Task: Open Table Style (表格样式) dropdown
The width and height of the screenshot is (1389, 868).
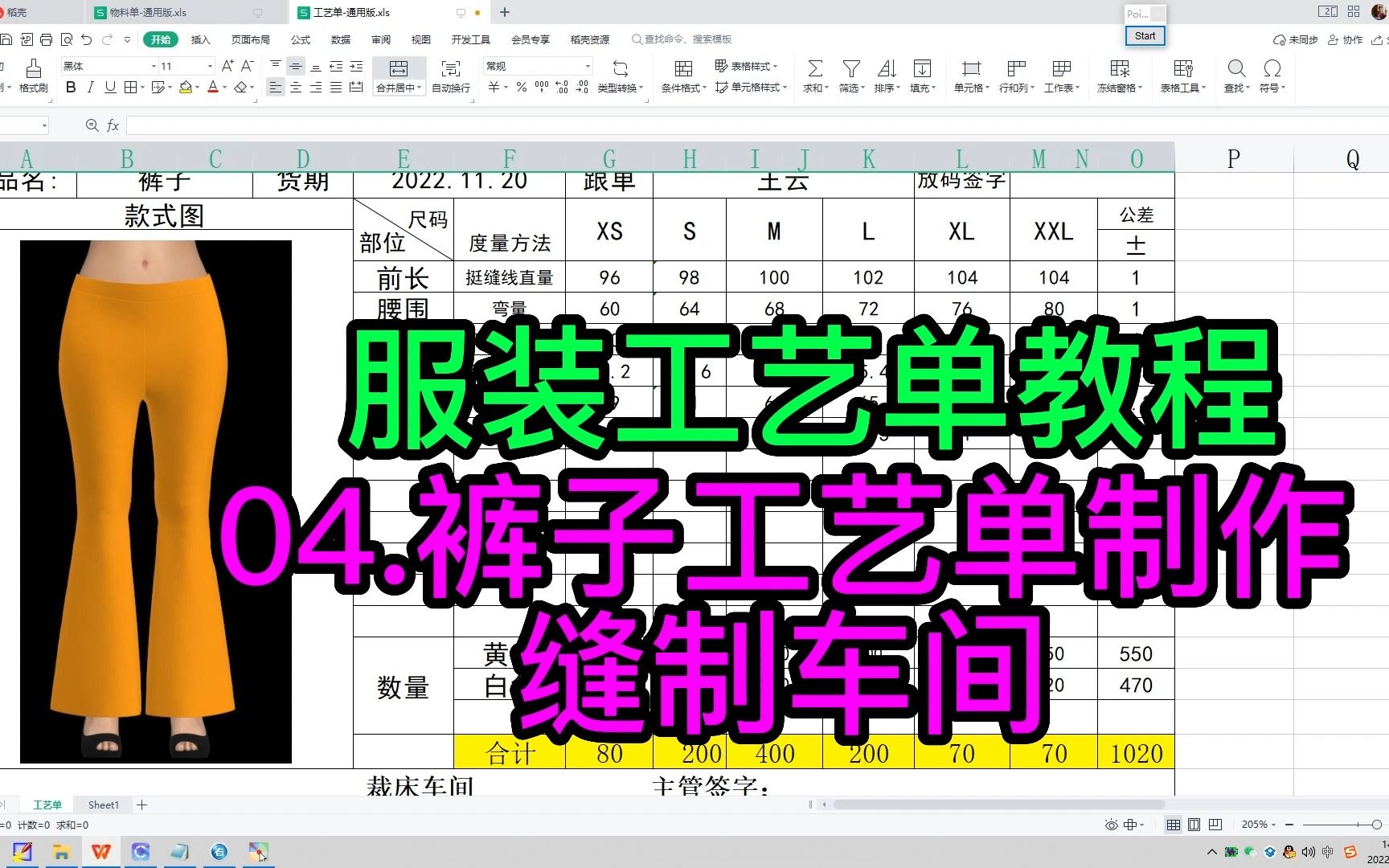Action: click(747, 66)
